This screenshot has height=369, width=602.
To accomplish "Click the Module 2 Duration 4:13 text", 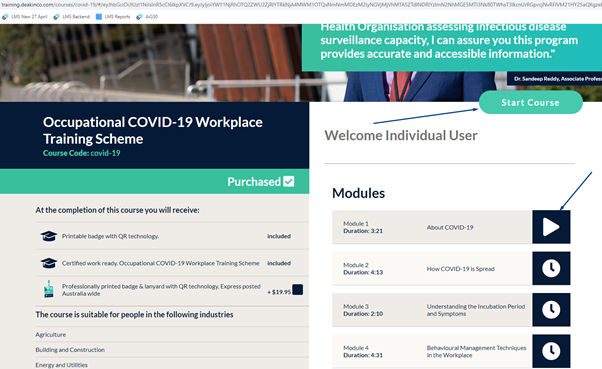I will tap(363, 268).
